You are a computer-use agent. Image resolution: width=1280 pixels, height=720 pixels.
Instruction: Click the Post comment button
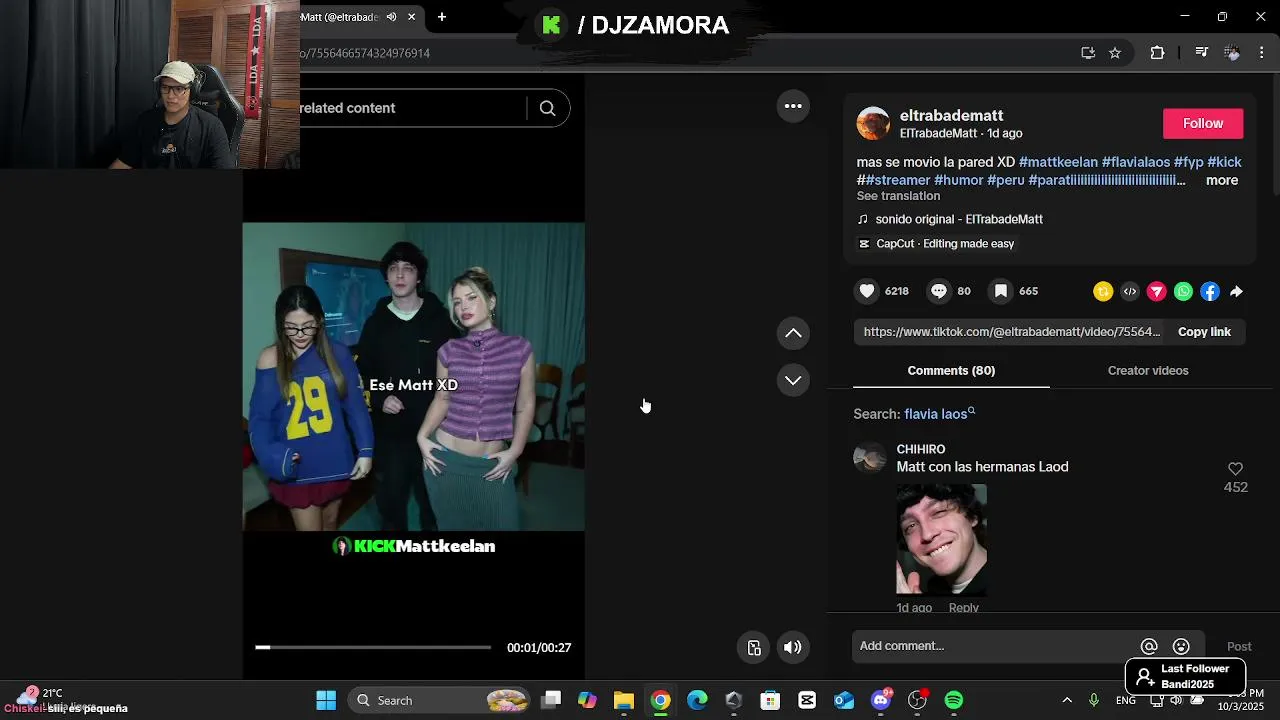[x=1239, y=647]
